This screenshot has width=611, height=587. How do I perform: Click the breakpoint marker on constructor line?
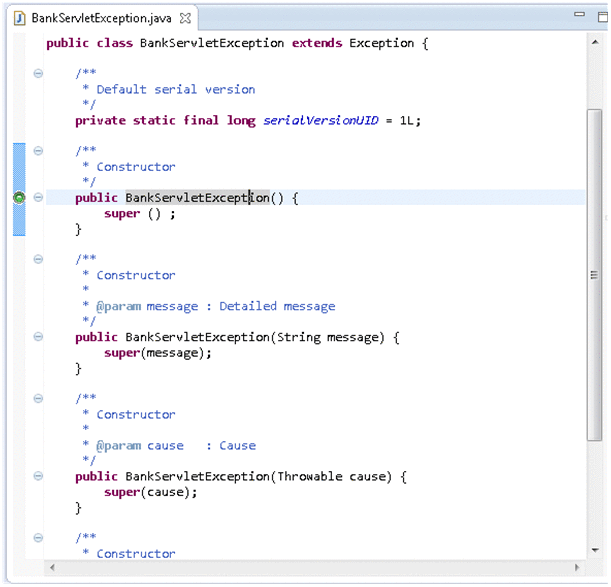[x=19, y=198]
